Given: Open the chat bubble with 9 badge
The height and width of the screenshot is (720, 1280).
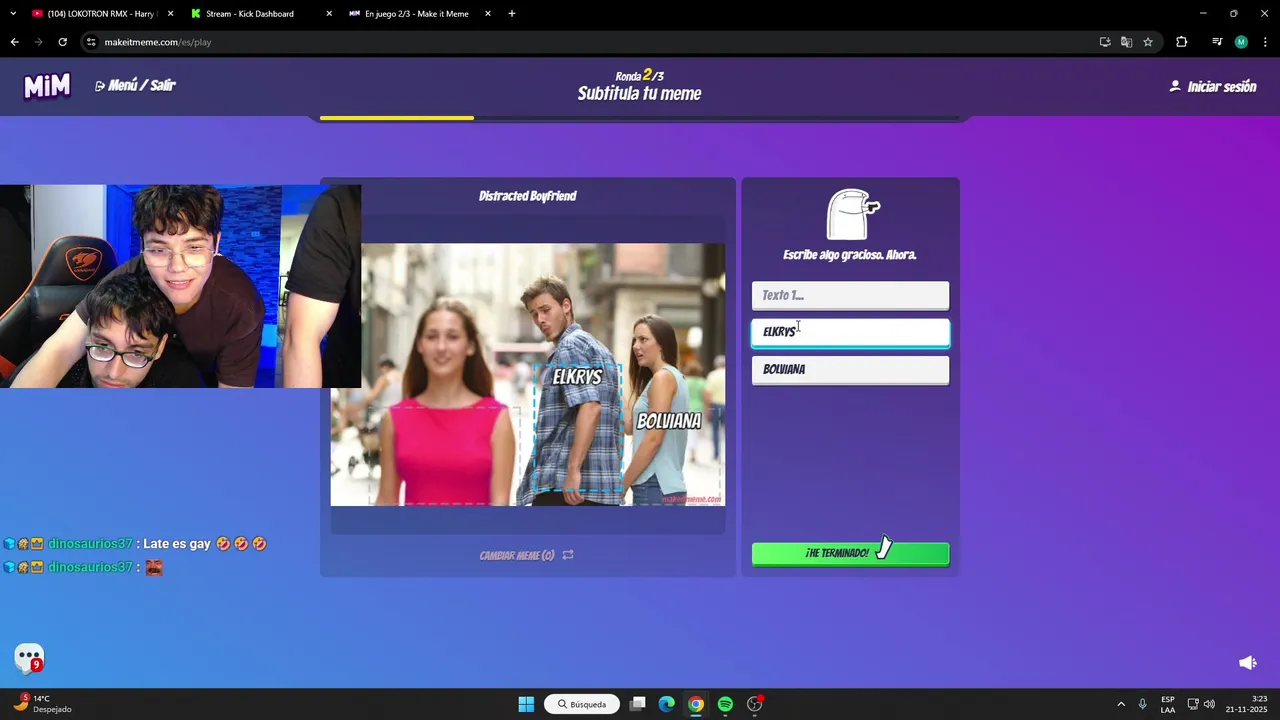Looking at the screenshot, I should [29, 658].
